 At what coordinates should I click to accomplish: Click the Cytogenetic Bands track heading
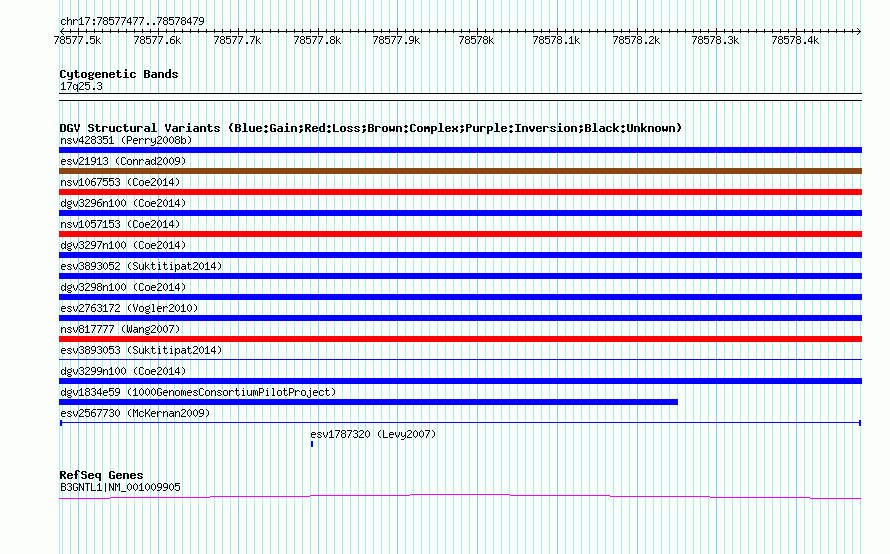tap(119, 74)
